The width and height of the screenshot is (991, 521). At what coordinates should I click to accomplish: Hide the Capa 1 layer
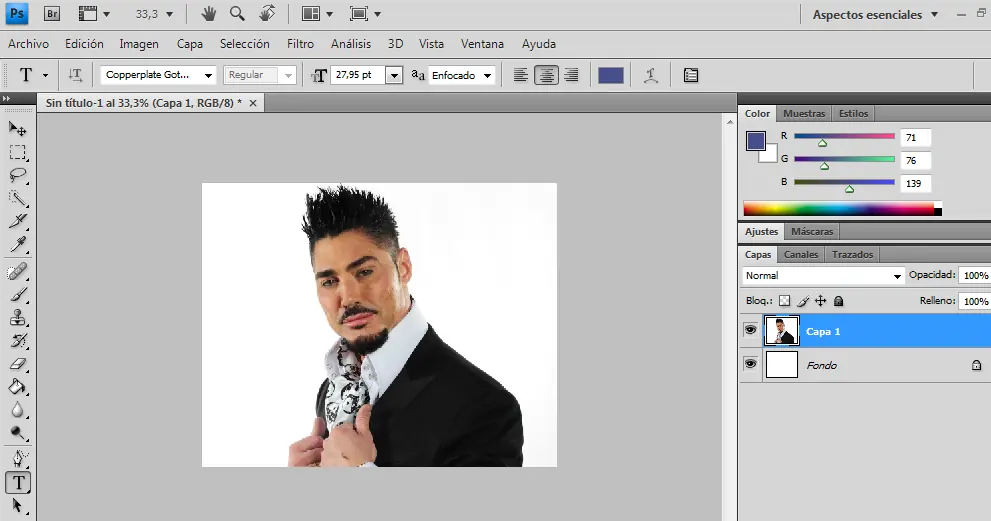coord(750,331)
